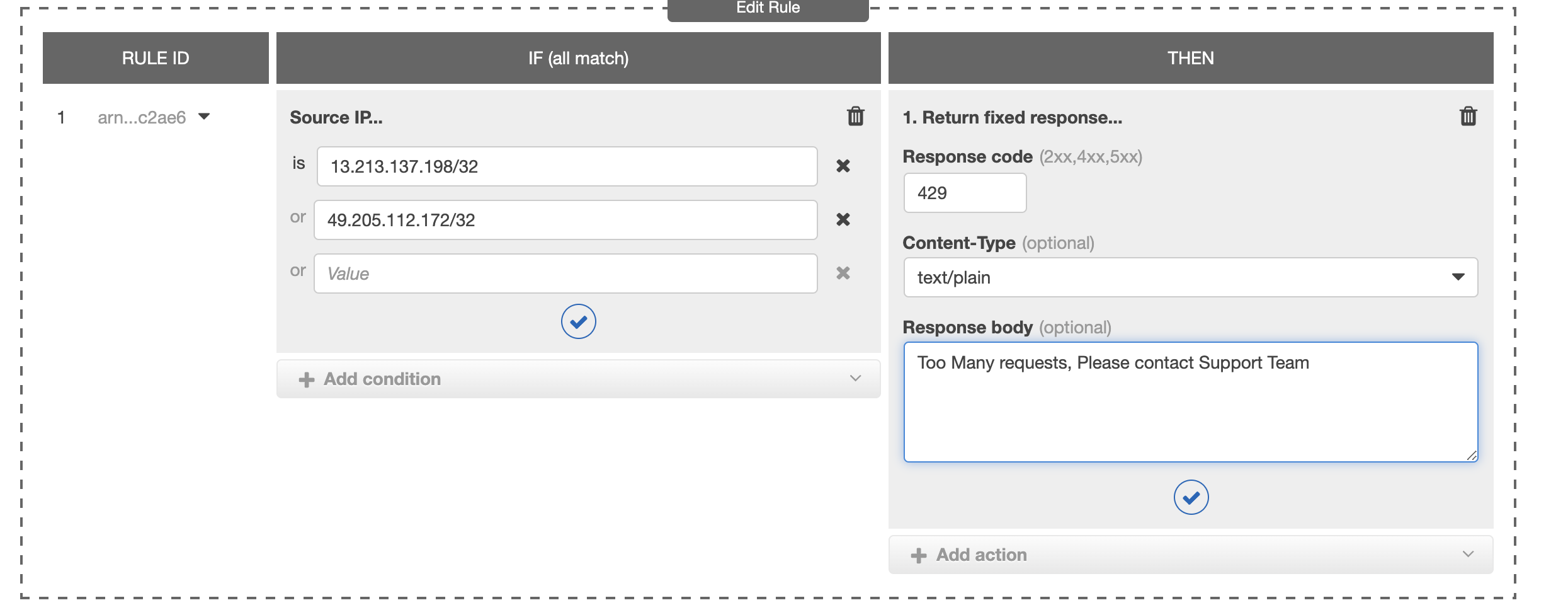Remove the 13.213.137.198/32 IP entry
The image size is (1568, 610).
(843, 166)
